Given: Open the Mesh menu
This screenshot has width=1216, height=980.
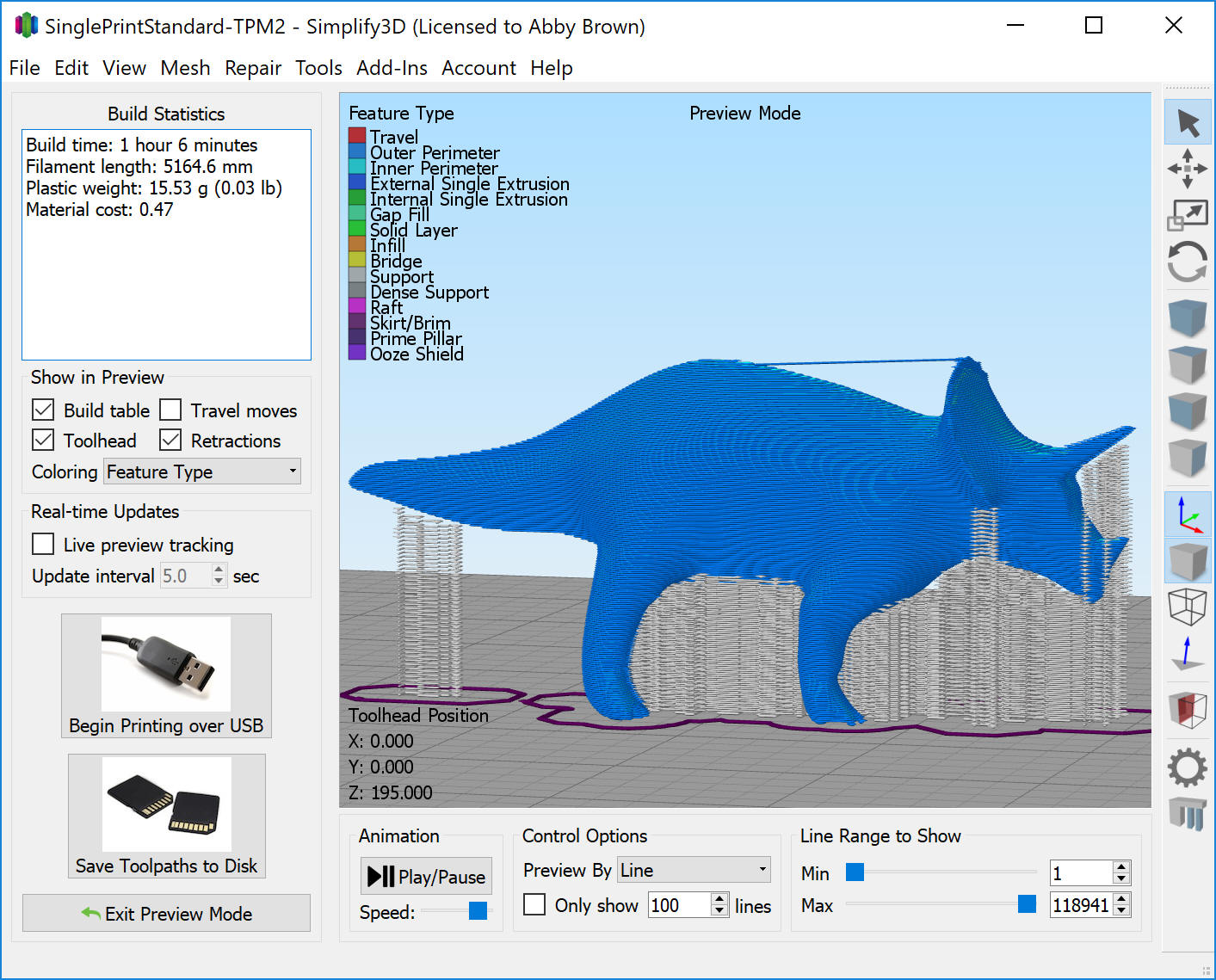Looking at the screenshot, I should coord(185,68).
